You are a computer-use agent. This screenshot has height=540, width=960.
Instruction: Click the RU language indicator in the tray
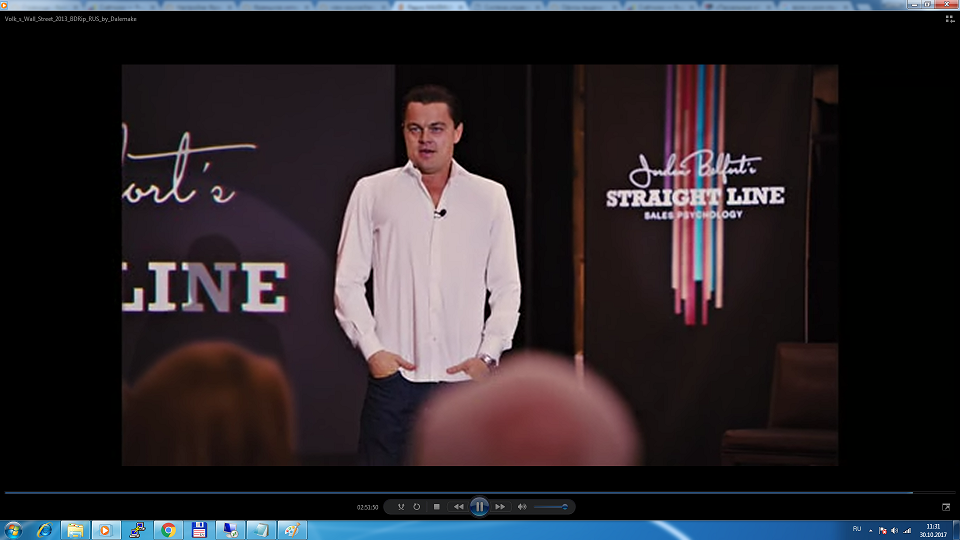857,529
